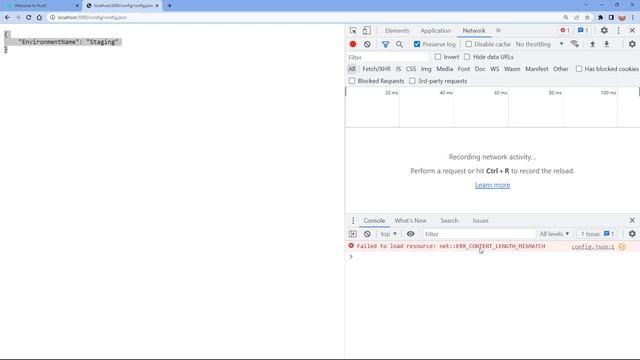Viewport: 640px width, 360px height.
Task: Activate the inspect element picker icon
Action: tap(353, 31)
